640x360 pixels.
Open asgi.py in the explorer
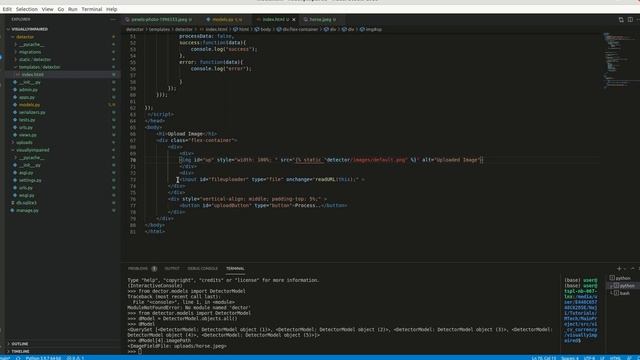pos(26,173)
